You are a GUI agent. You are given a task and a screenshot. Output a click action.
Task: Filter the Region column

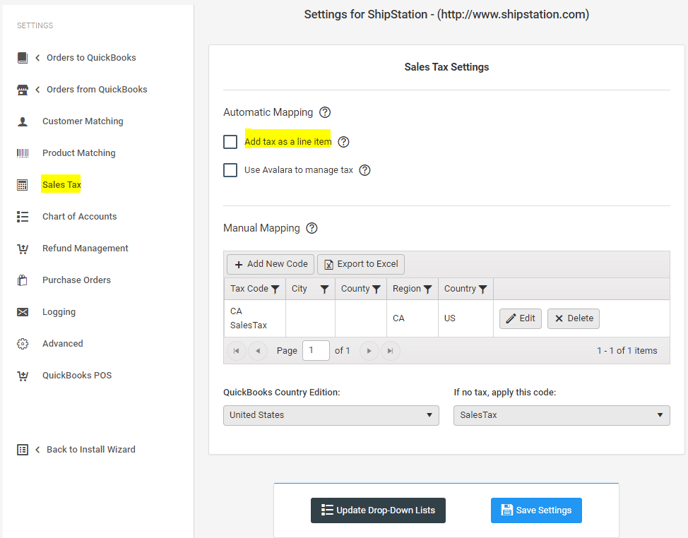(428, 289)
